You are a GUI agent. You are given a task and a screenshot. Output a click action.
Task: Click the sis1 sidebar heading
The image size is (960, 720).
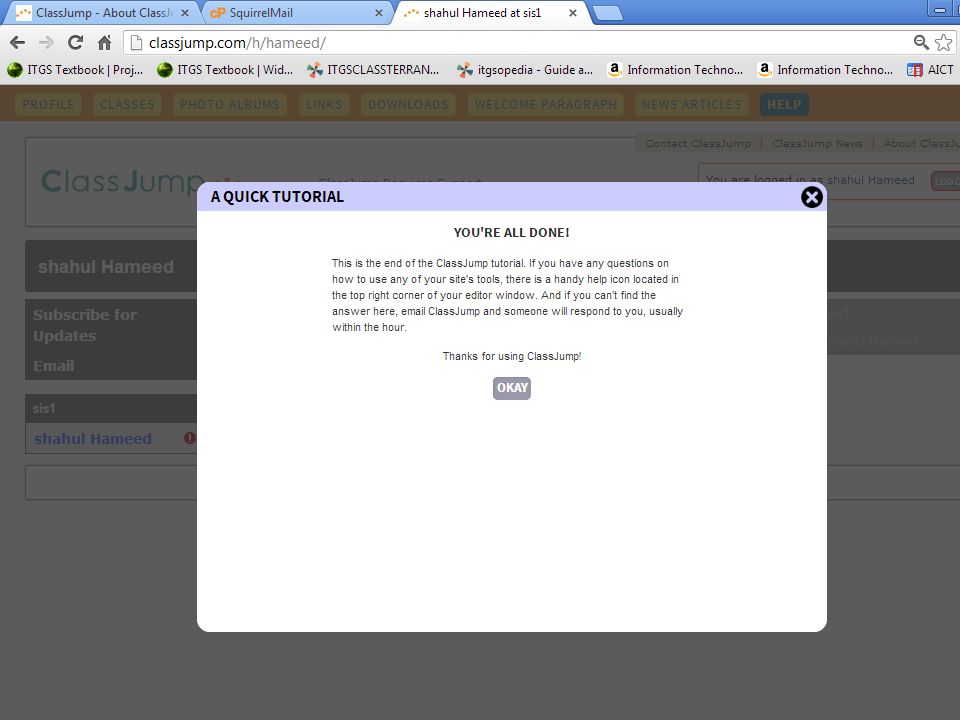(44, 408)
